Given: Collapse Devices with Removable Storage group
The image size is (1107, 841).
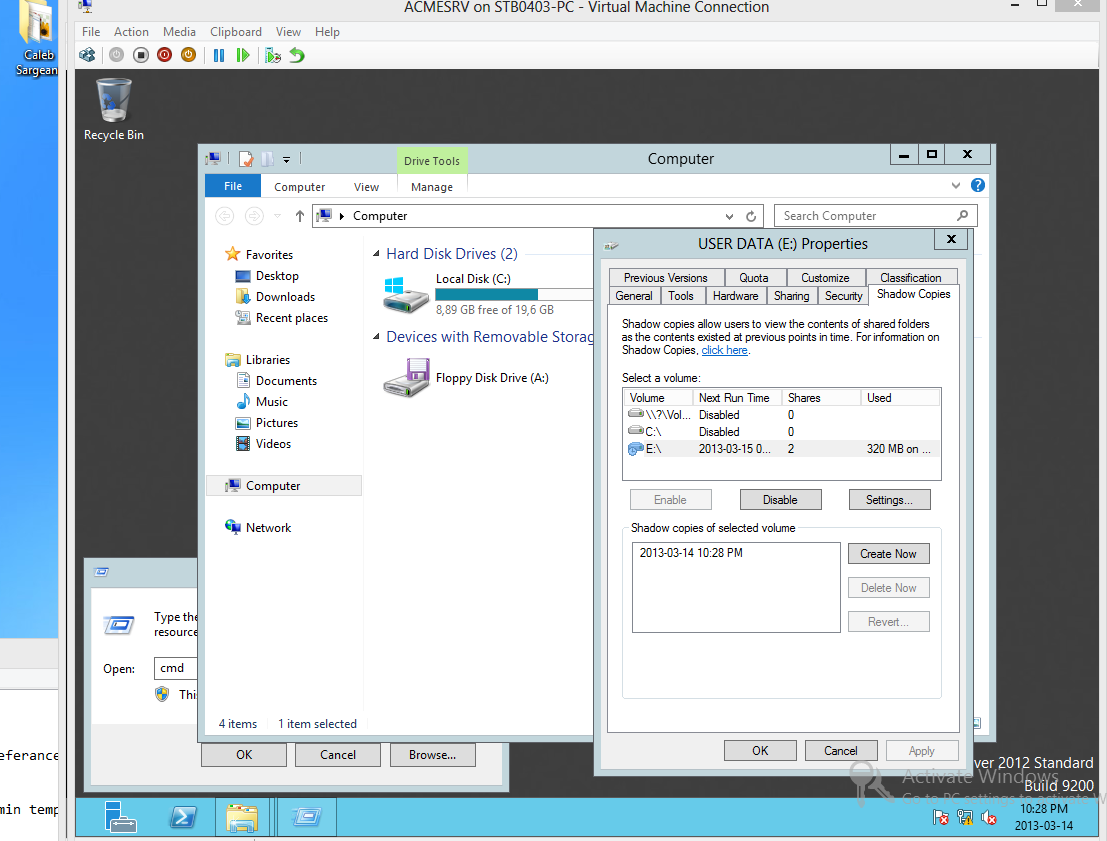Looking at the screenshot, I should (x=376, y=337).
